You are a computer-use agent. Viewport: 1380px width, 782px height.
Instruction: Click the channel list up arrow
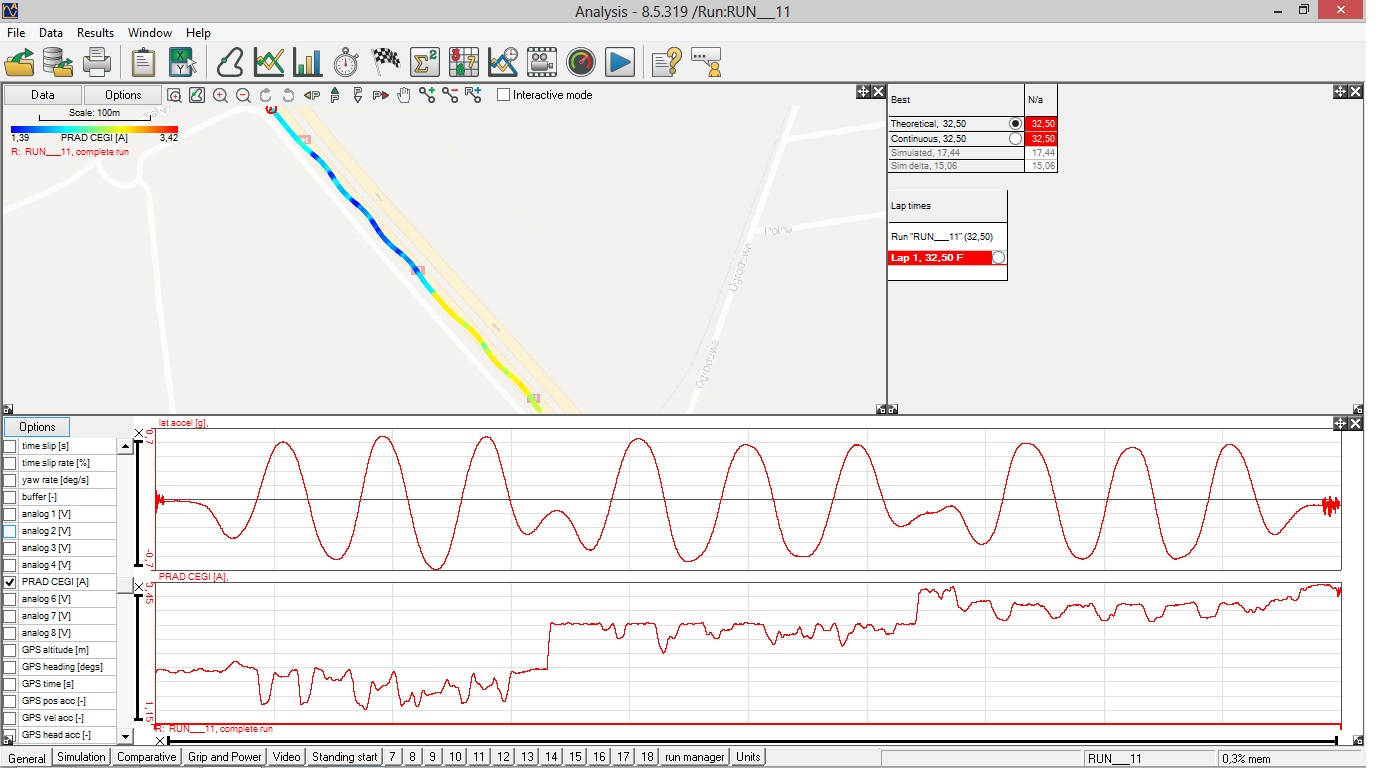125,447
